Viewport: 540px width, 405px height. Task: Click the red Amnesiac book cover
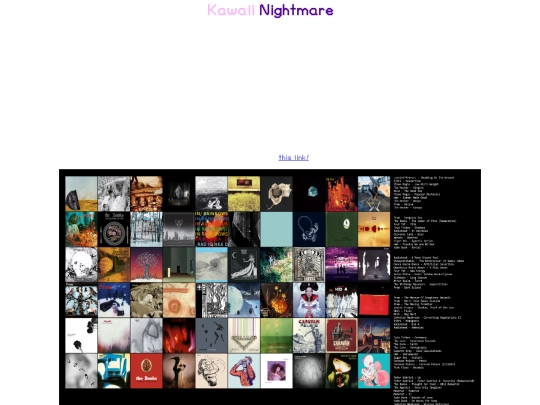pyautogui.click(x=374, y=300)
